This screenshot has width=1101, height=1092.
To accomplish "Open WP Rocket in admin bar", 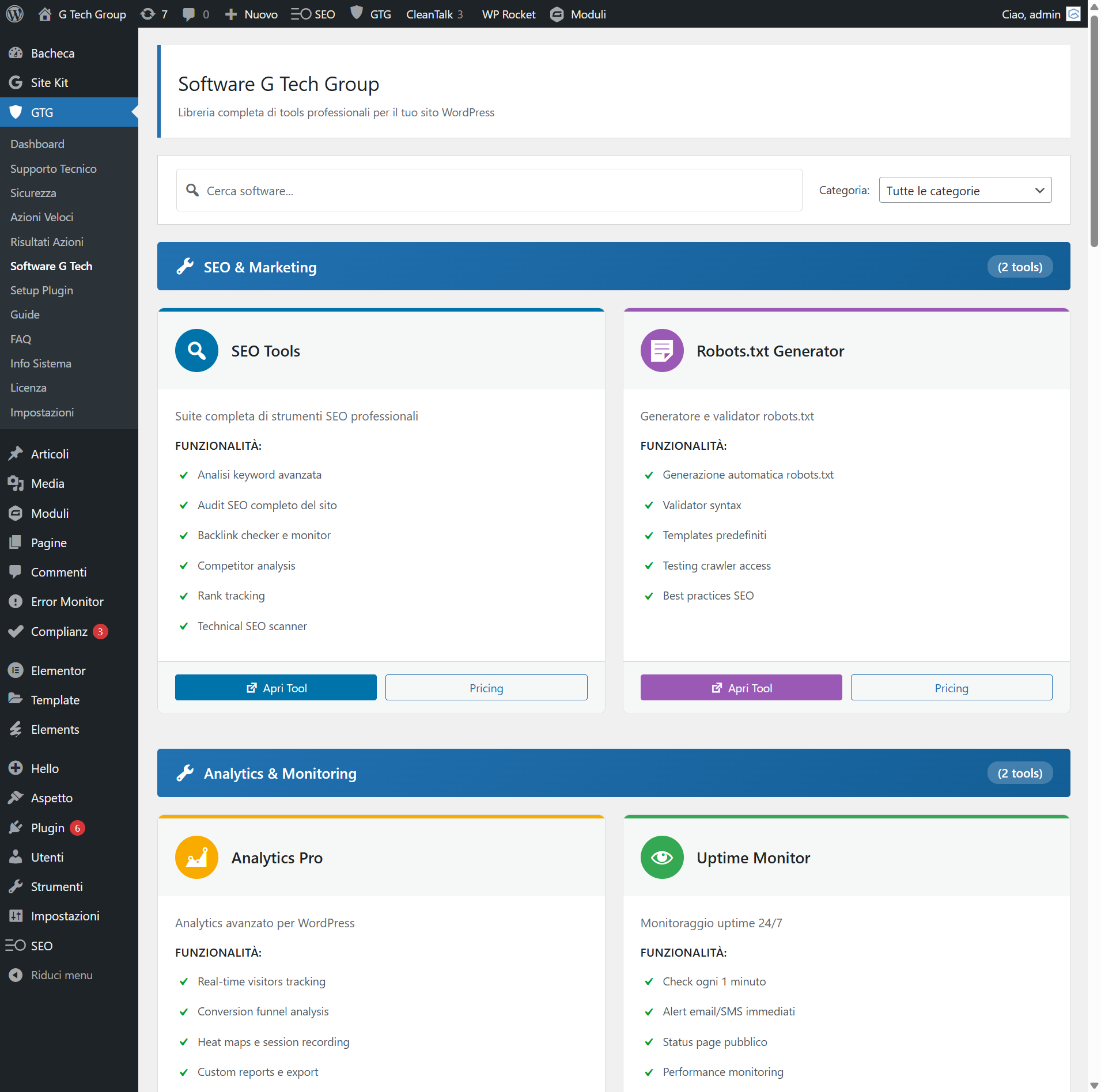I will click(508, 14).
